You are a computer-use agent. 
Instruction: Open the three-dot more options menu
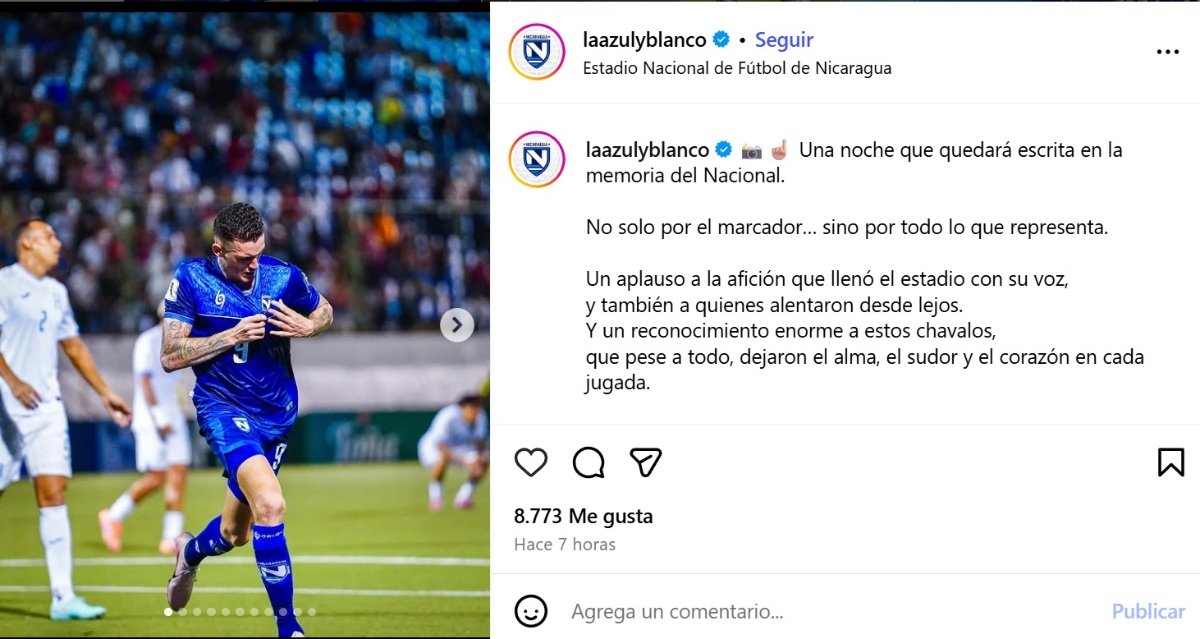1167,52
